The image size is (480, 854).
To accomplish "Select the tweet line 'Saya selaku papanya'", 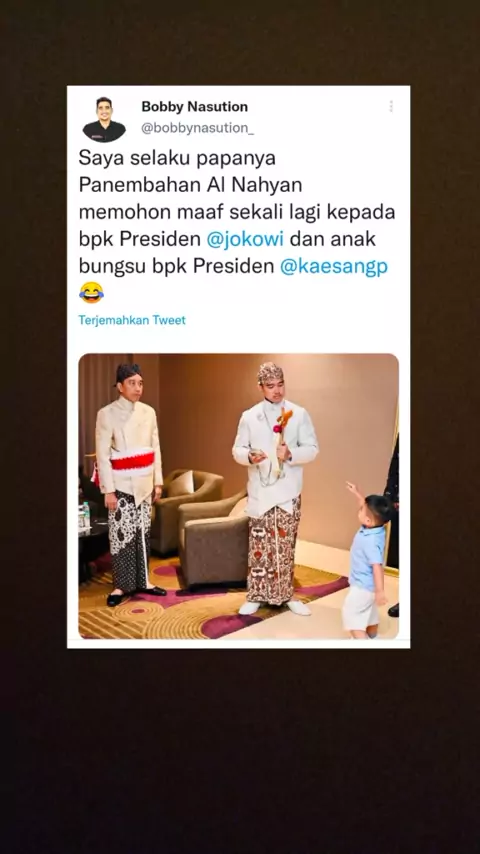I will click(177, 158).
